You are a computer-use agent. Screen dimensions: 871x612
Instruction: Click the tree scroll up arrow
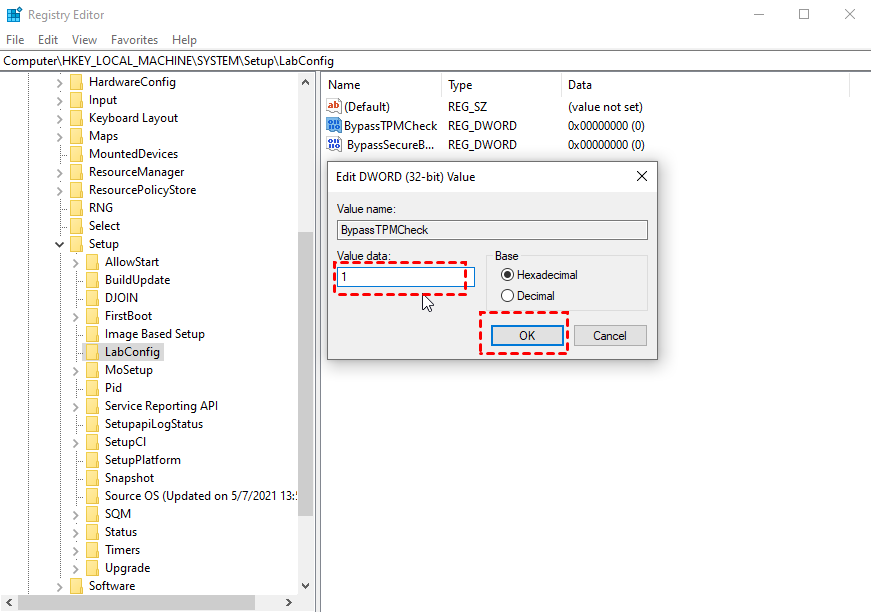coord(306,82)
